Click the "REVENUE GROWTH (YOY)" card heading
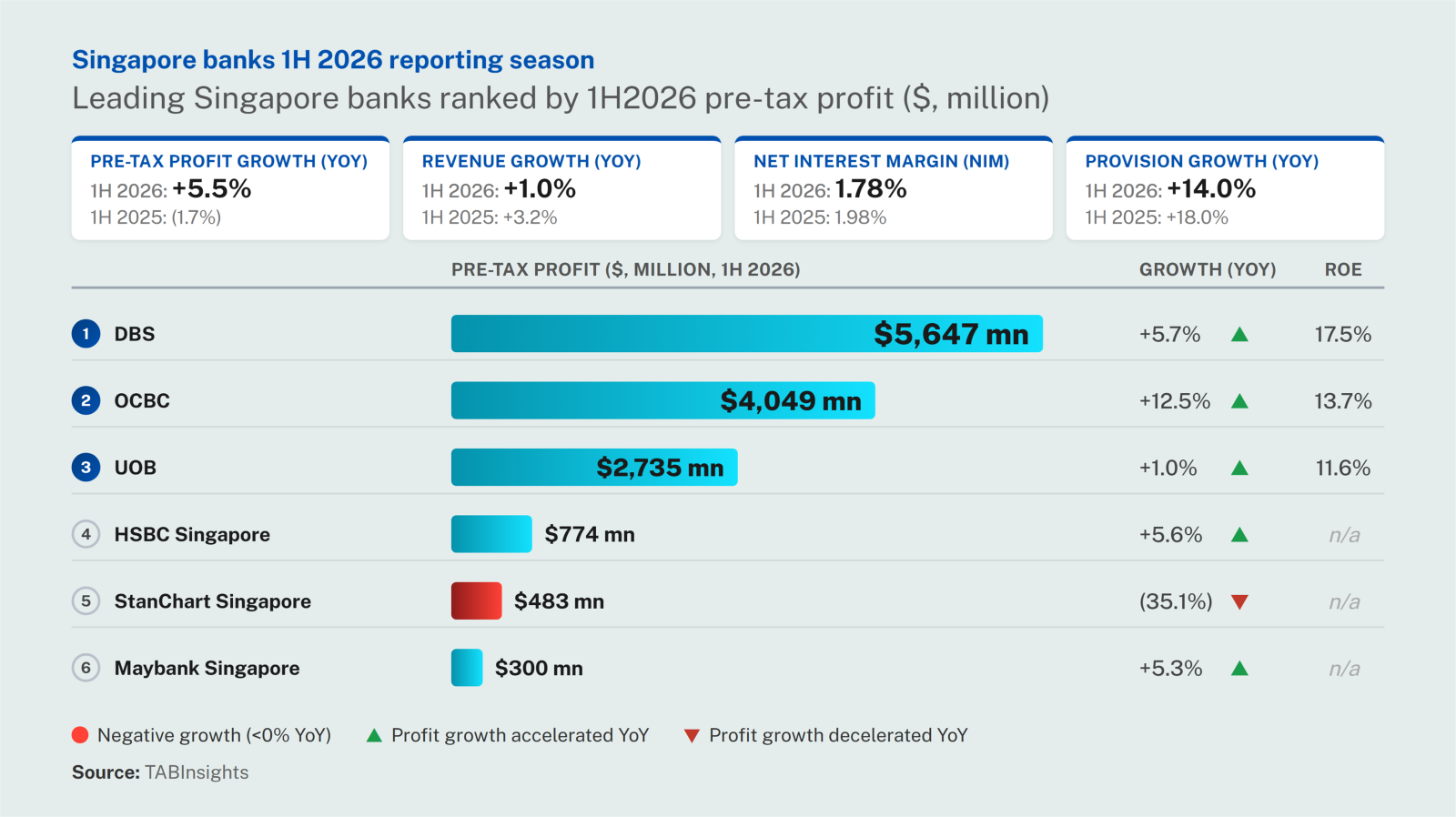 (x=531, y=161)
